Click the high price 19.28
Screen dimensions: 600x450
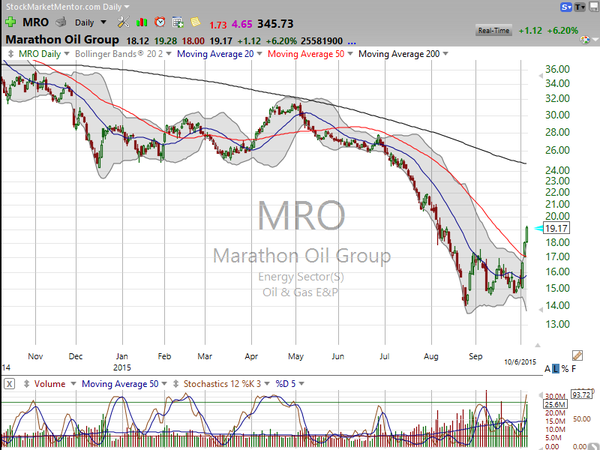[165, 41]
